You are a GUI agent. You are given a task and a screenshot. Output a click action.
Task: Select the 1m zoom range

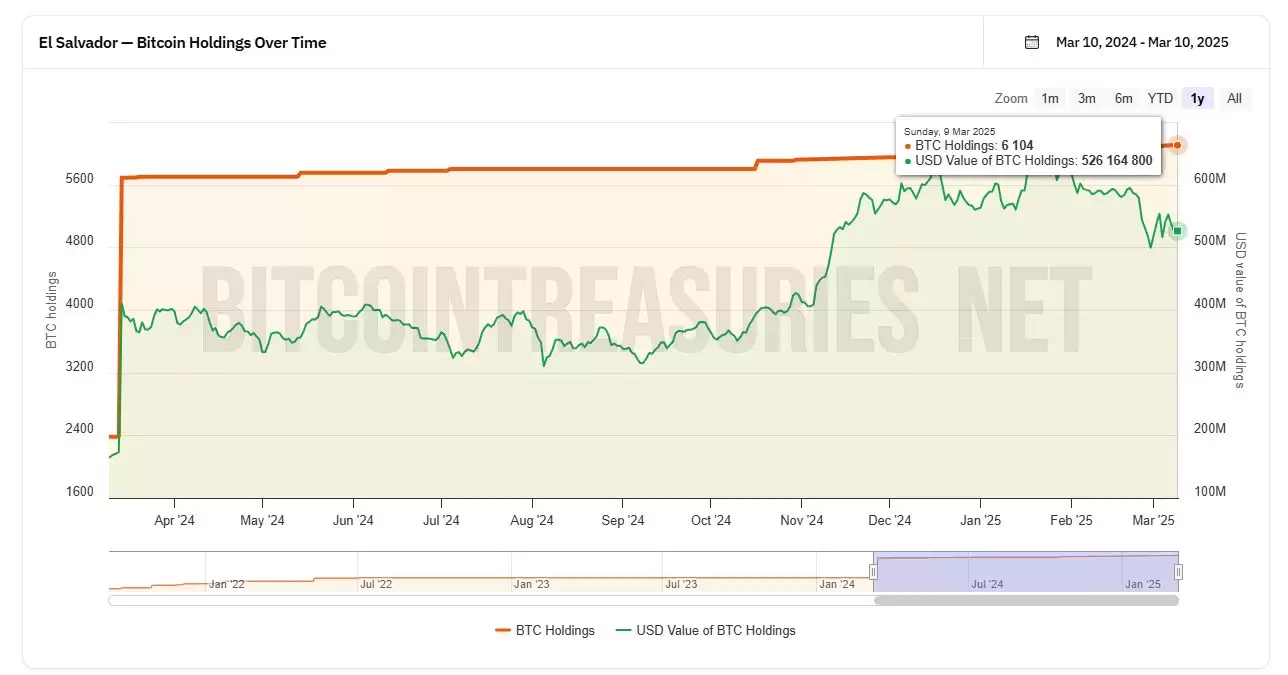[1049, 98]
